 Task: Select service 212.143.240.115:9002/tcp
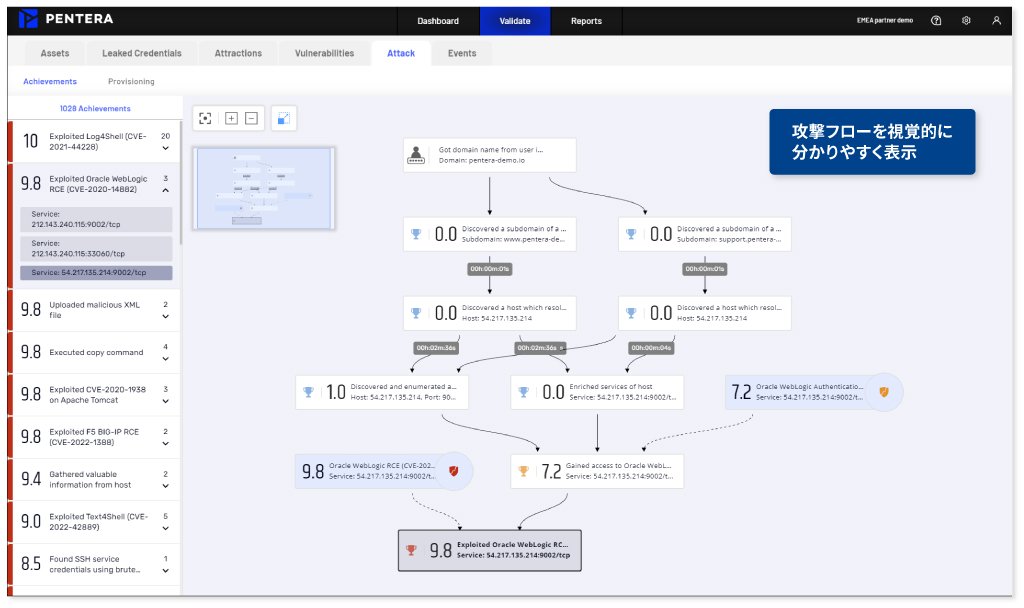click(97, 219)
